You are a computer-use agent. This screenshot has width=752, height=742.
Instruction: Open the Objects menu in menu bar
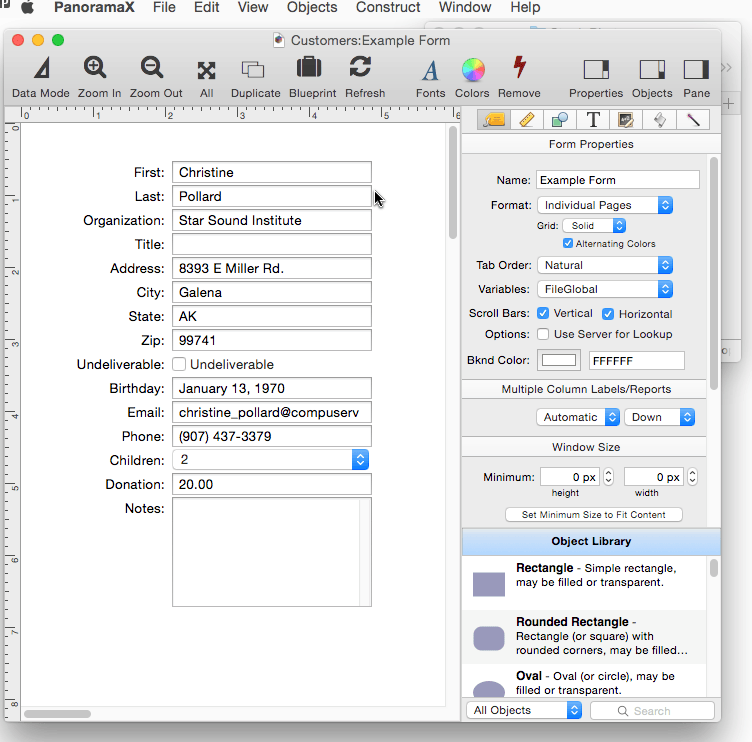pyautogui.click(x=312, y=8)
